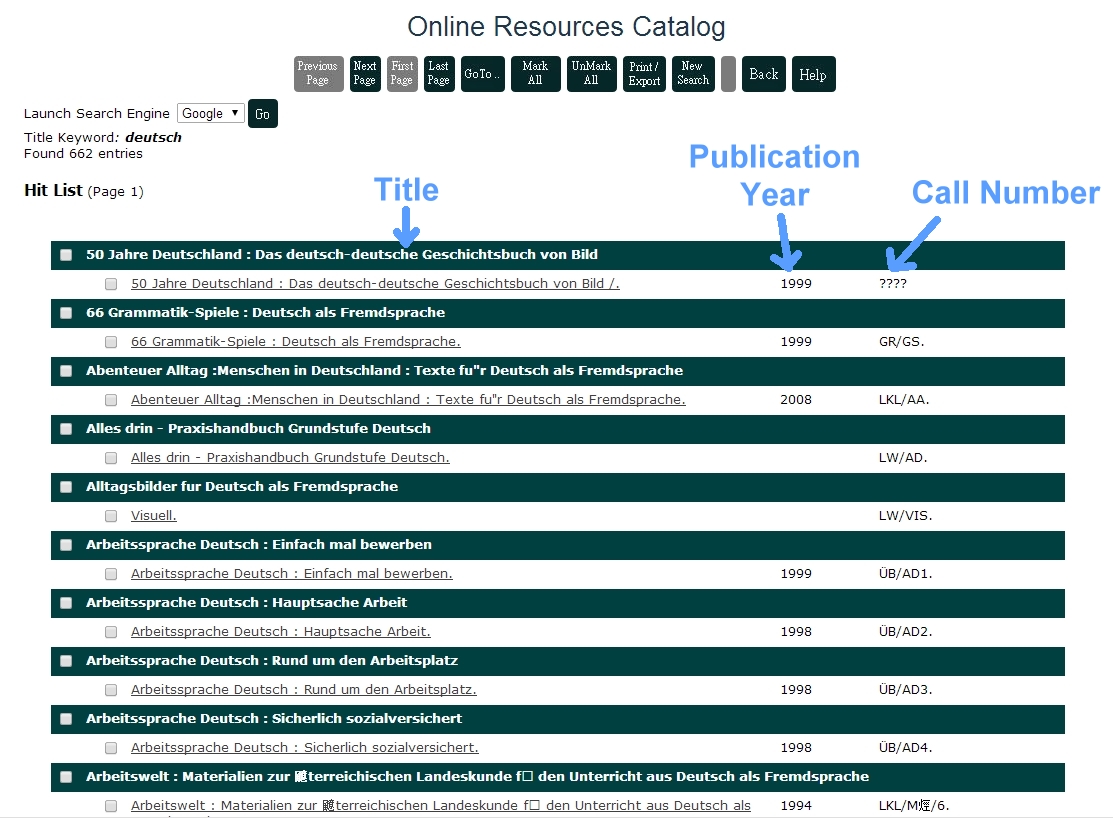Follow the Arbeitssprache Deutsch: Sicherlich sozialversichert link

pyautogui.click(x=304, y=748)
